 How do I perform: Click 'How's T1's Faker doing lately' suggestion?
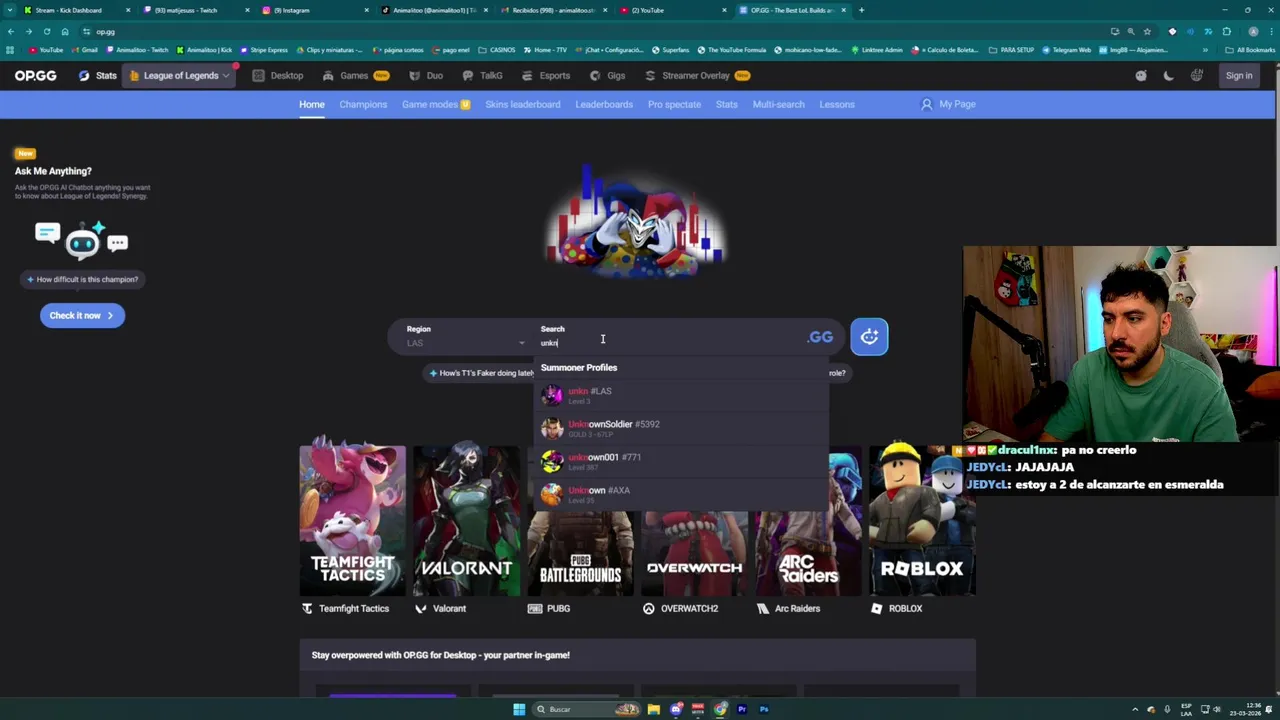click(480, 373)
